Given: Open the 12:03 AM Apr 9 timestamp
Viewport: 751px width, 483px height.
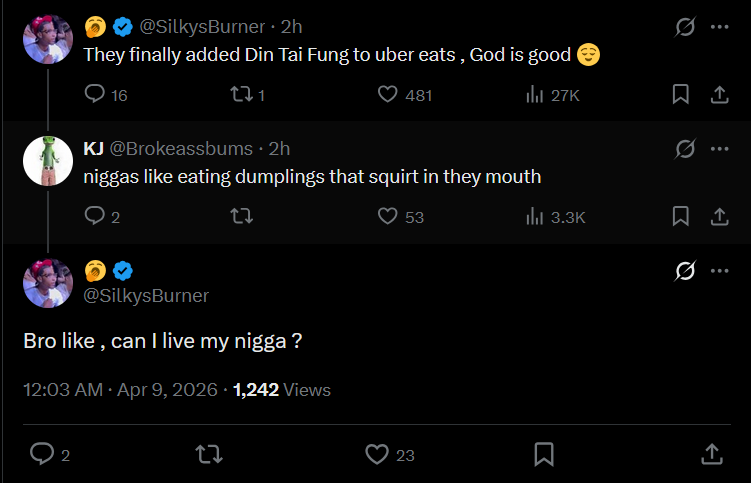Looking at the screenshot, I should 120,390.
